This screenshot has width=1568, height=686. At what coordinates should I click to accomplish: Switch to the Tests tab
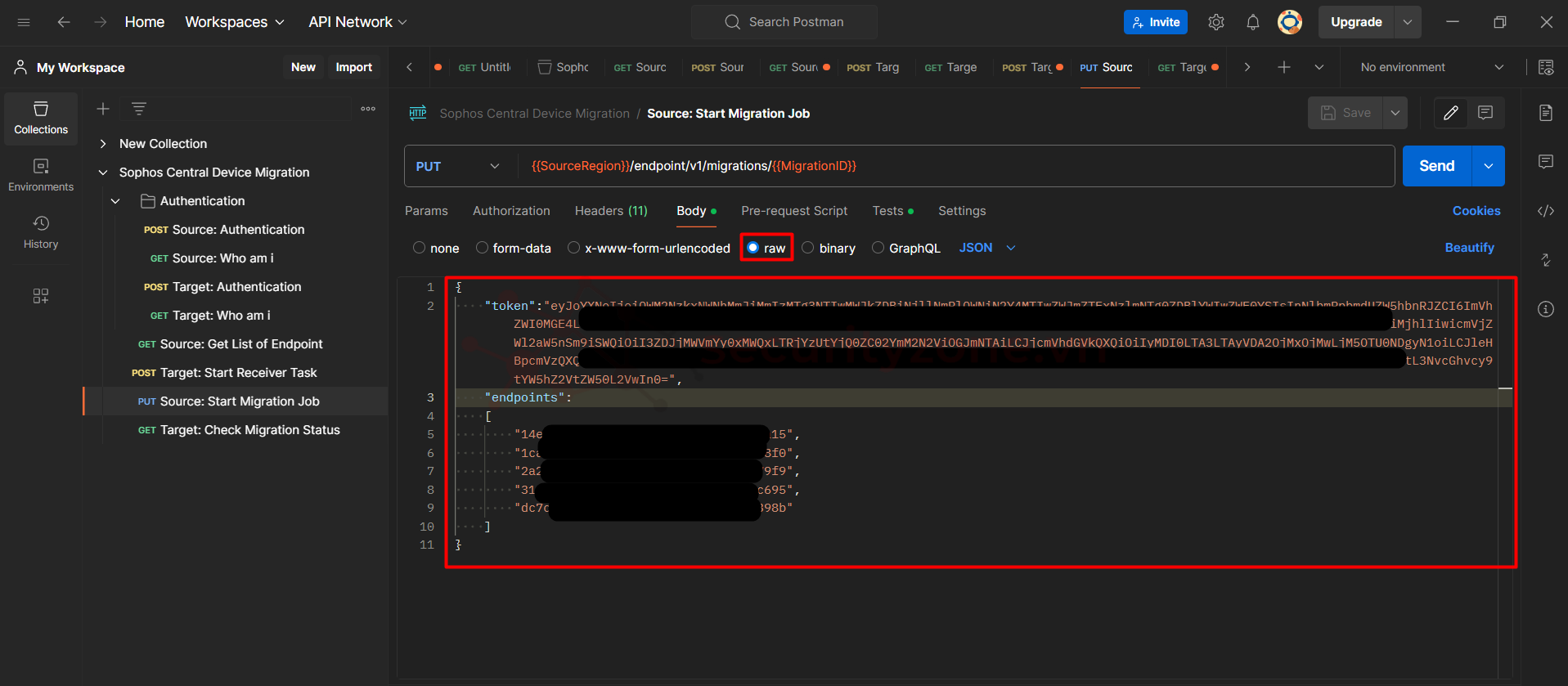point(892,211)
